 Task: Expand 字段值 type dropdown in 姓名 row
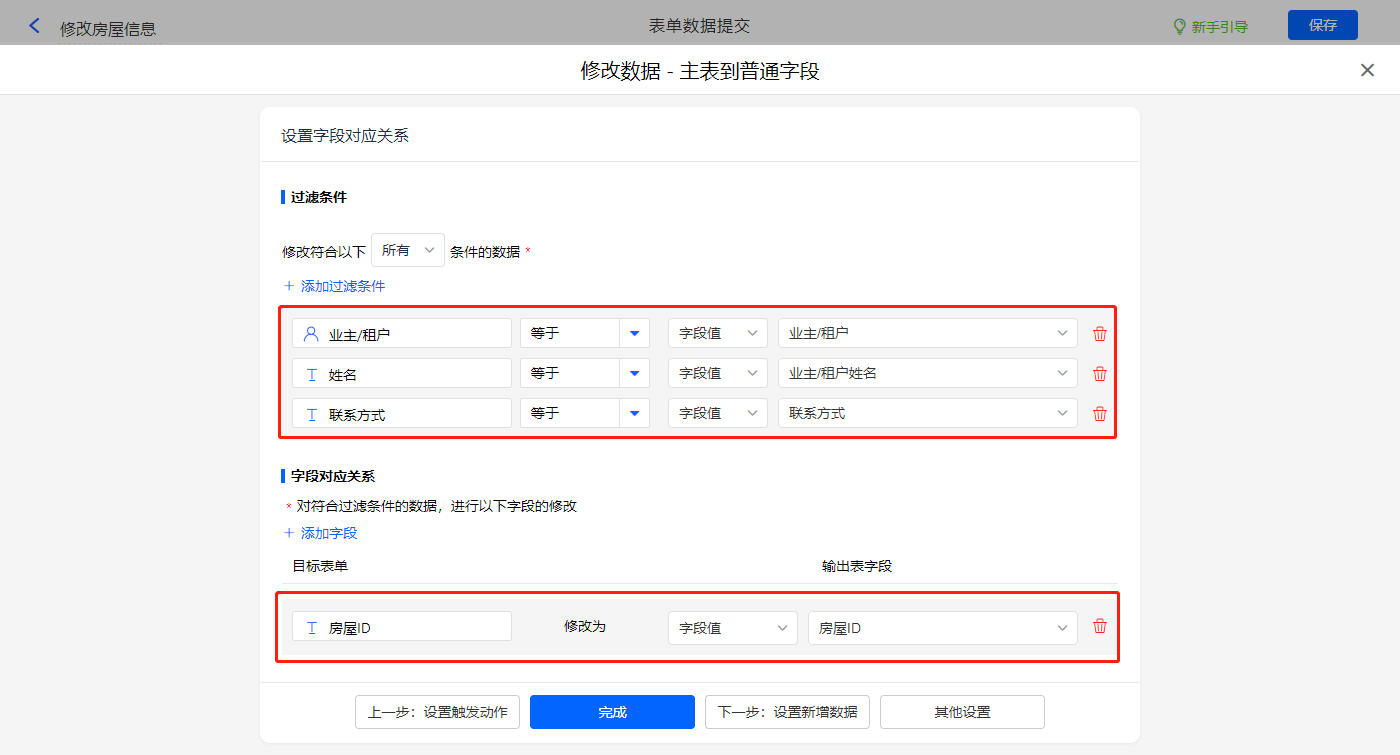pos(717,373)
